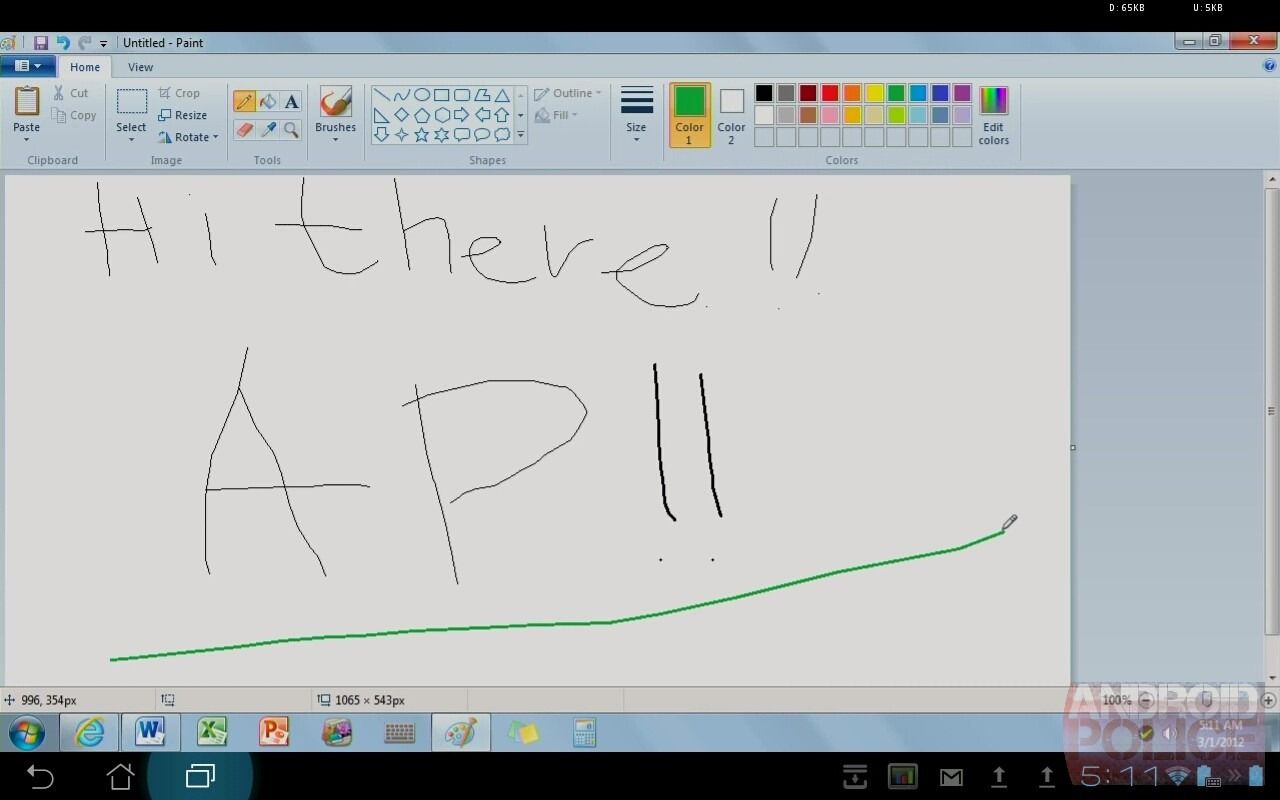Select the Eraser tool
This screenshot has width=1280, height=800.
[244, 130]
